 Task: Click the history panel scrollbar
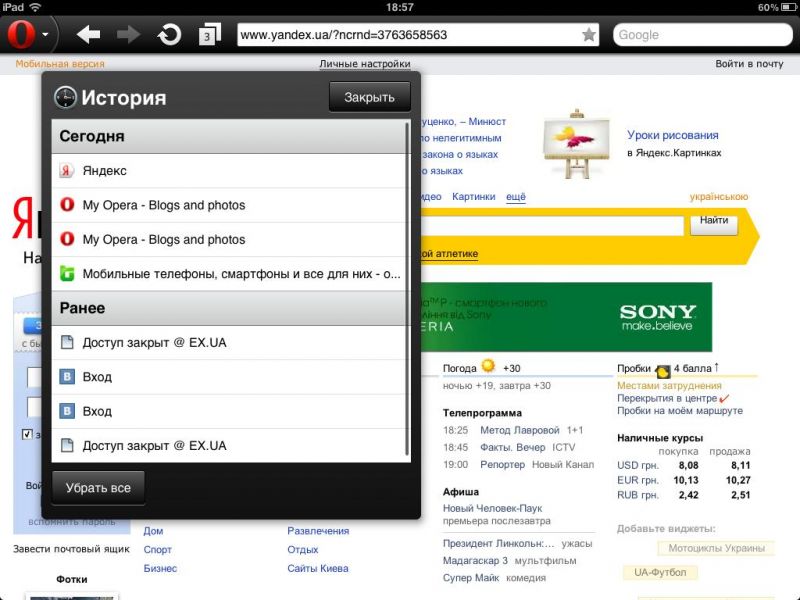[x=407, y=290]
